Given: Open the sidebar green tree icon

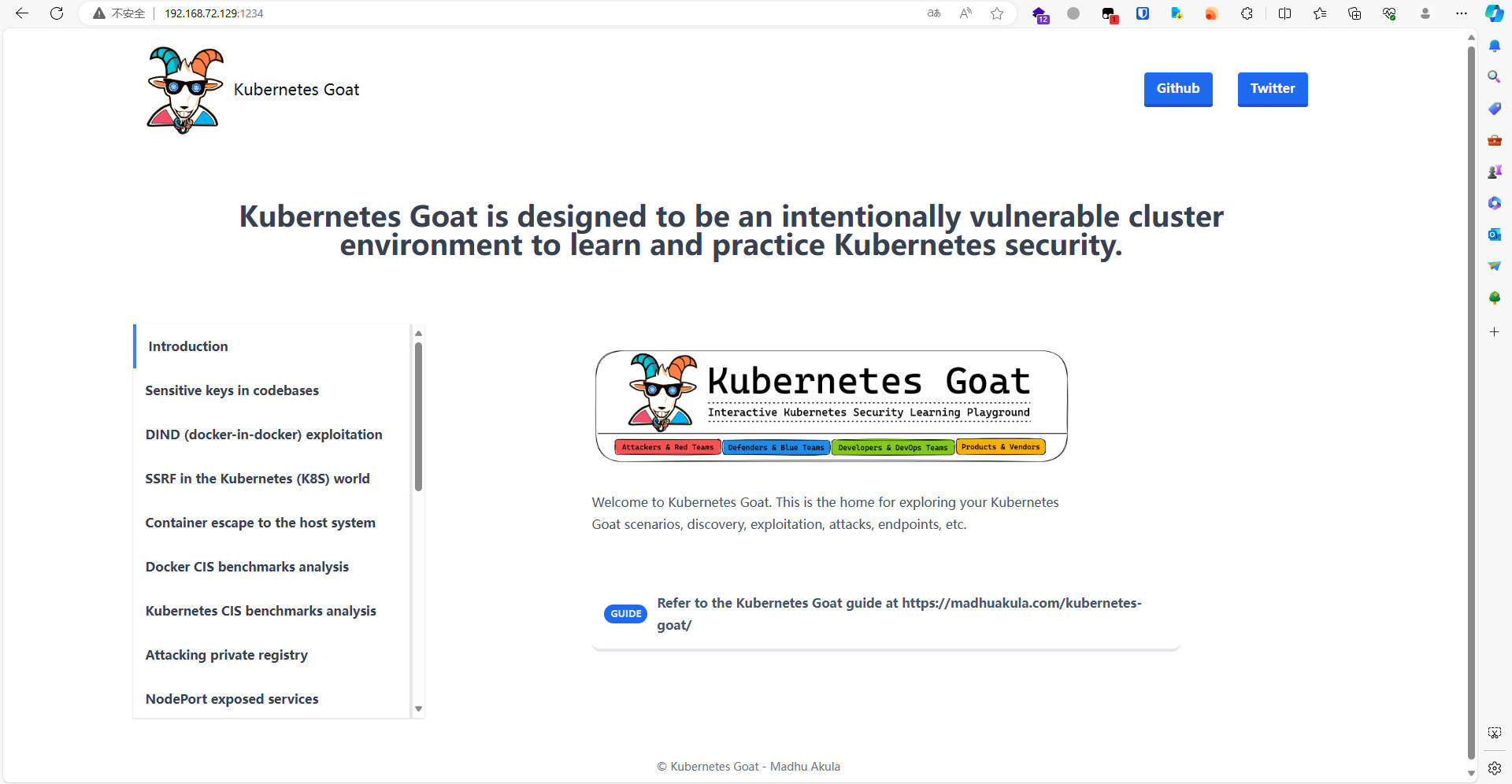Looking at the screenshot, I should click(x=1495, y=298).
